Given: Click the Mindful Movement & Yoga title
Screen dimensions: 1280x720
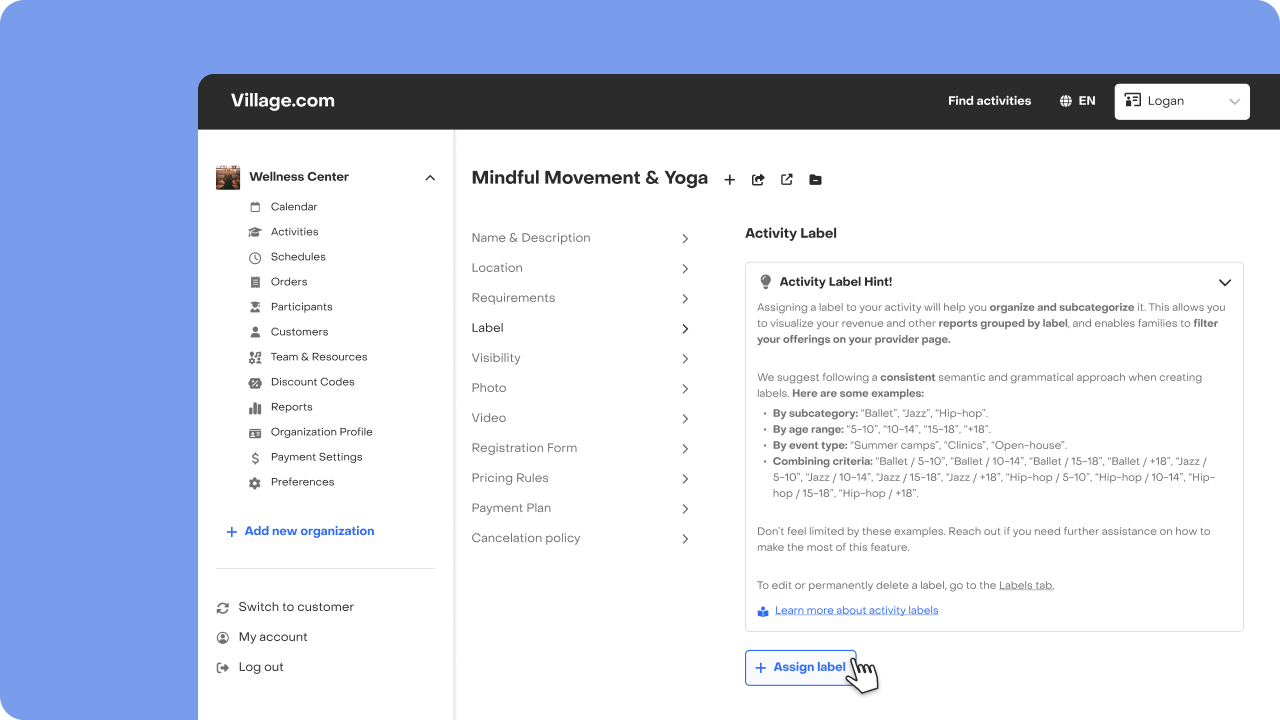Looking at the screenshot, I should coord(589,178).
